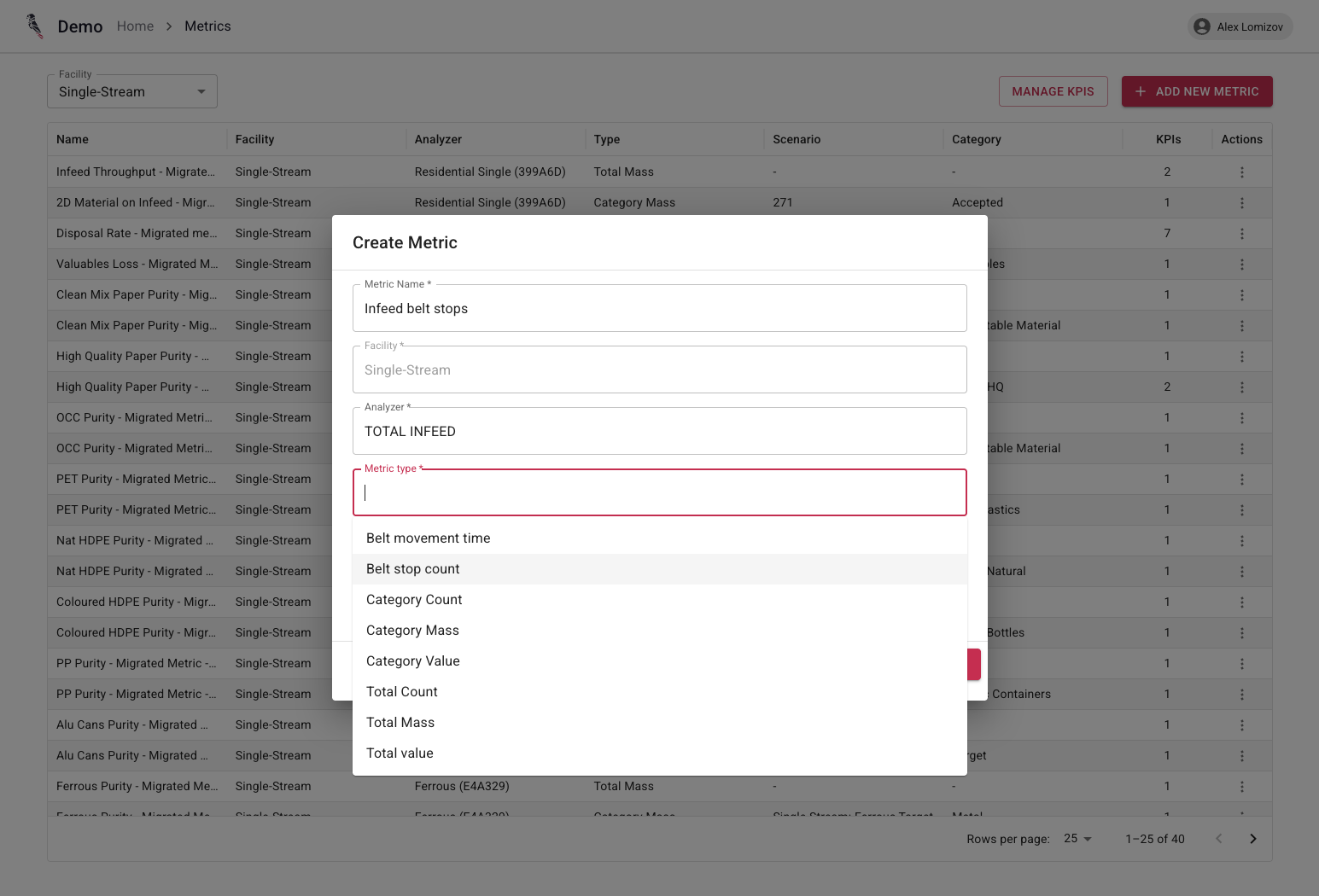Select Total Mass metric type option
Screen dimensions: 1319x896
400,722
